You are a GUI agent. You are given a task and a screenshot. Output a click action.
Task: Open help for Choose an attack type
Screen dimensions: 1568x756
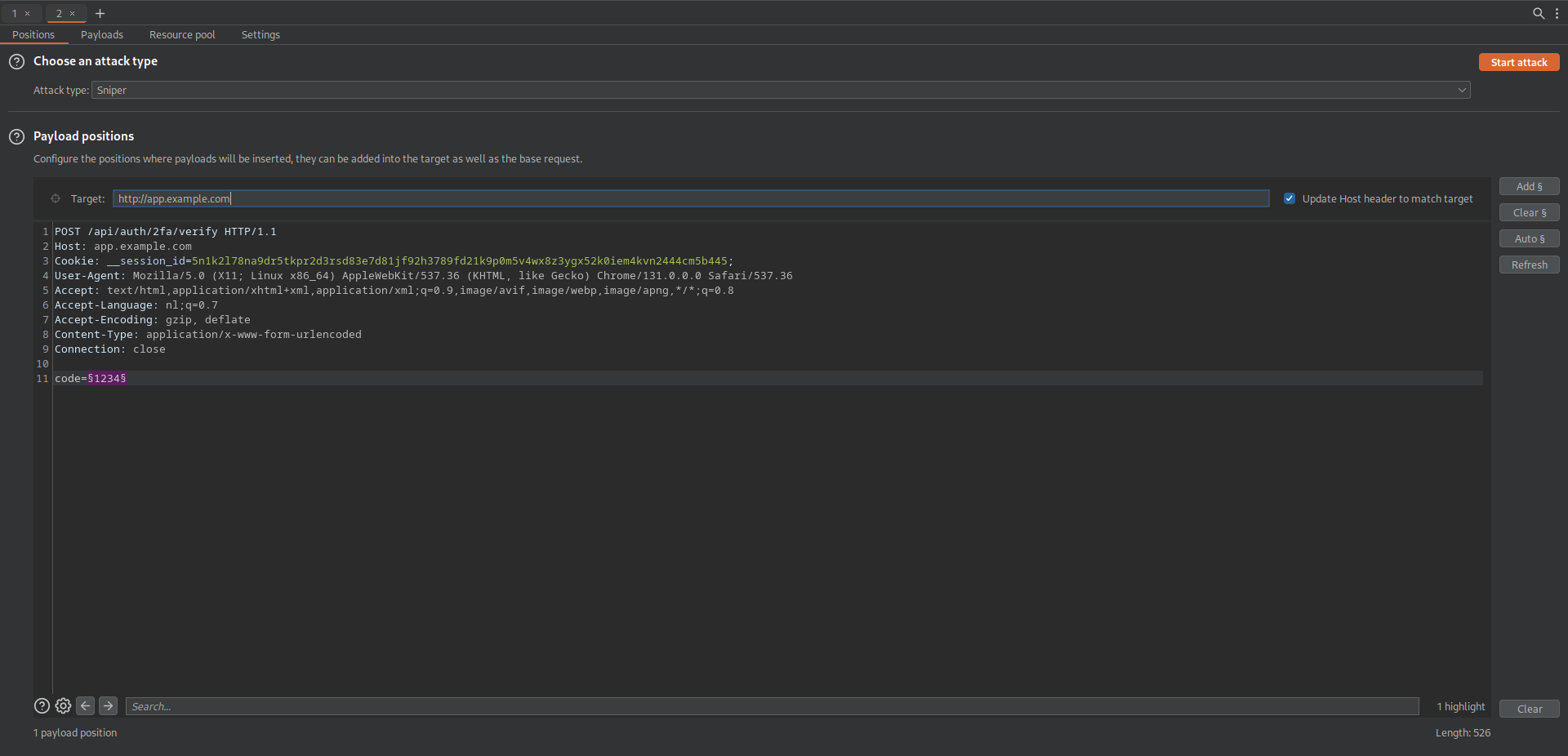pos(16,61)
